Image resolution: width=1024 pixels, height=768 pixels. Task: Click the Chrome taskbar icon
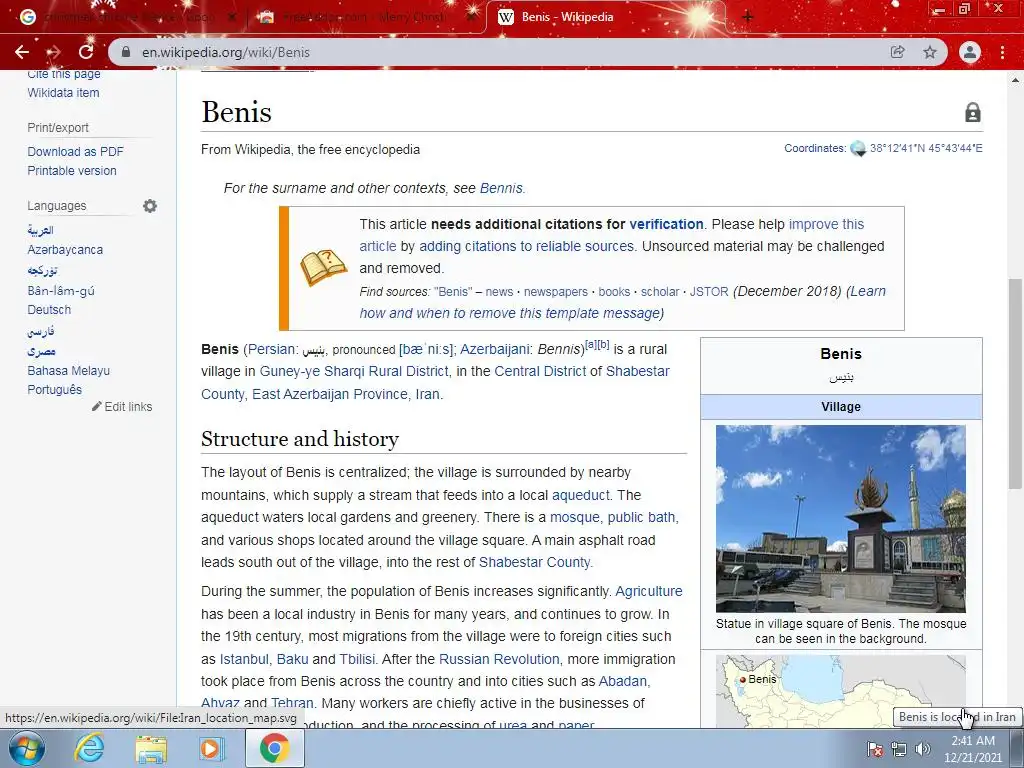274,748
